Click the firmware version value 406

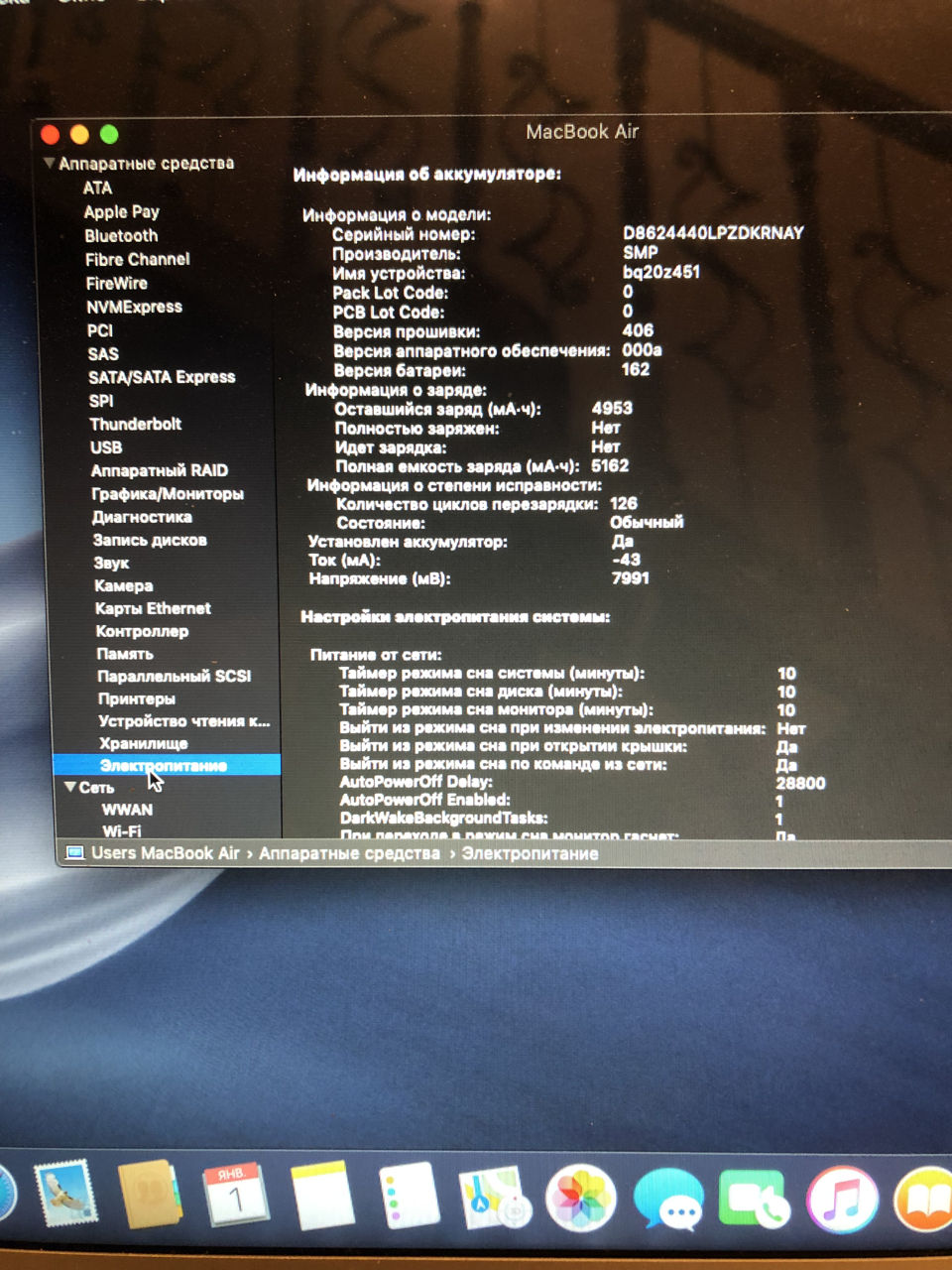point(638,330)
